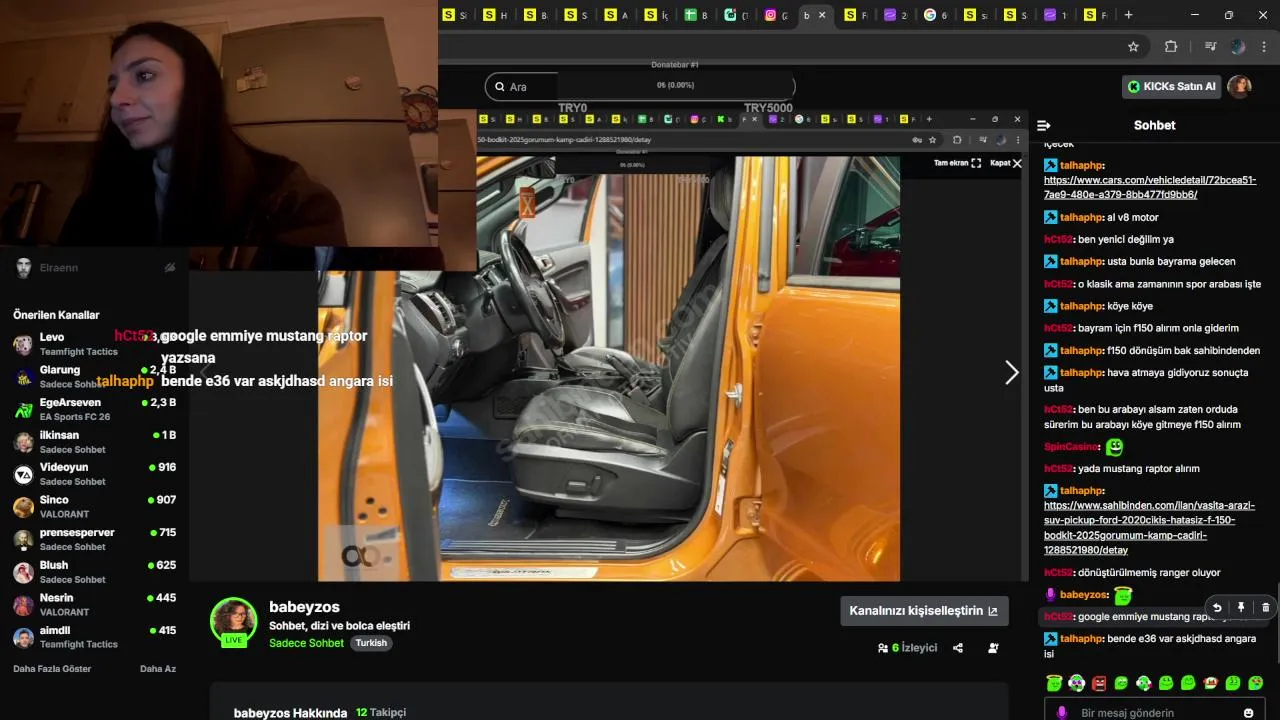Open the cars.com vehicle link in chat

(1150, 187)
